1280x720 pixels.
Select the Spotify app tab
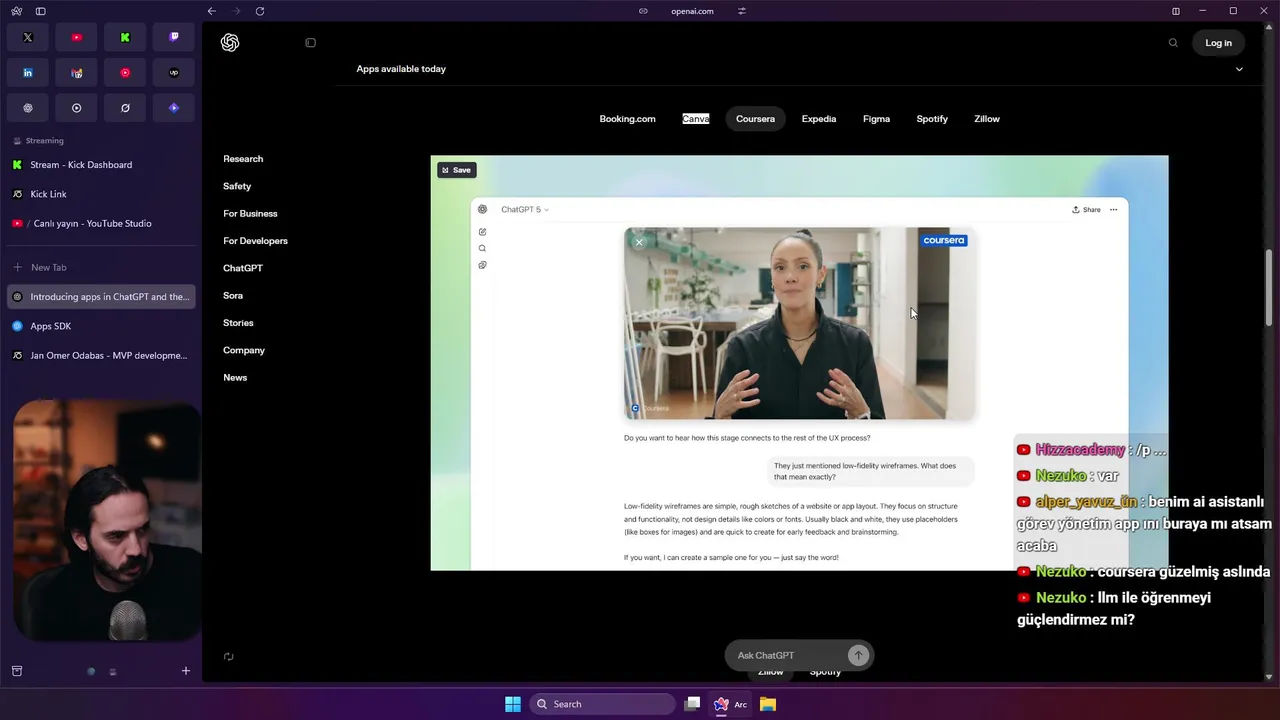[932, 119]
